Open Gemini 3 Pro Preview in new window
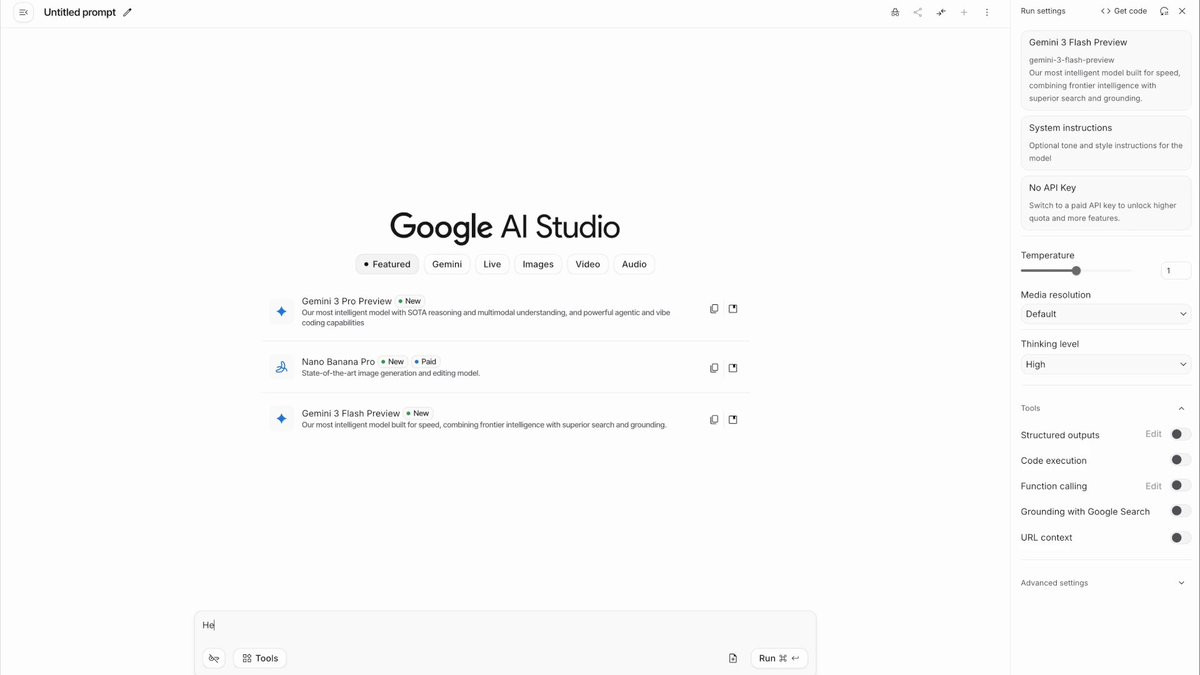The image size is (1200, 675). click(733, 309)
